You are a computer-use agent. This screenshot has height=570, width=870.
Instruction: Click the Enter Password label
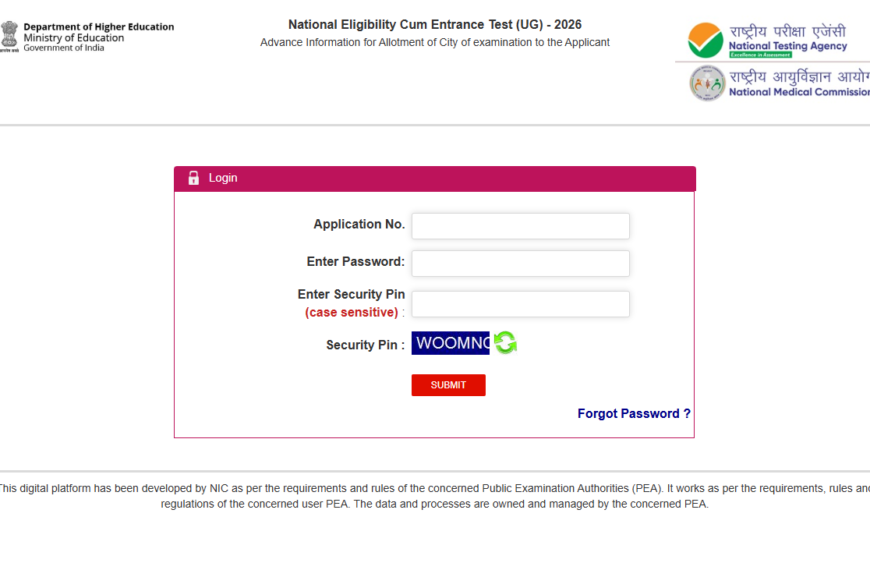(x=355, y=261)
